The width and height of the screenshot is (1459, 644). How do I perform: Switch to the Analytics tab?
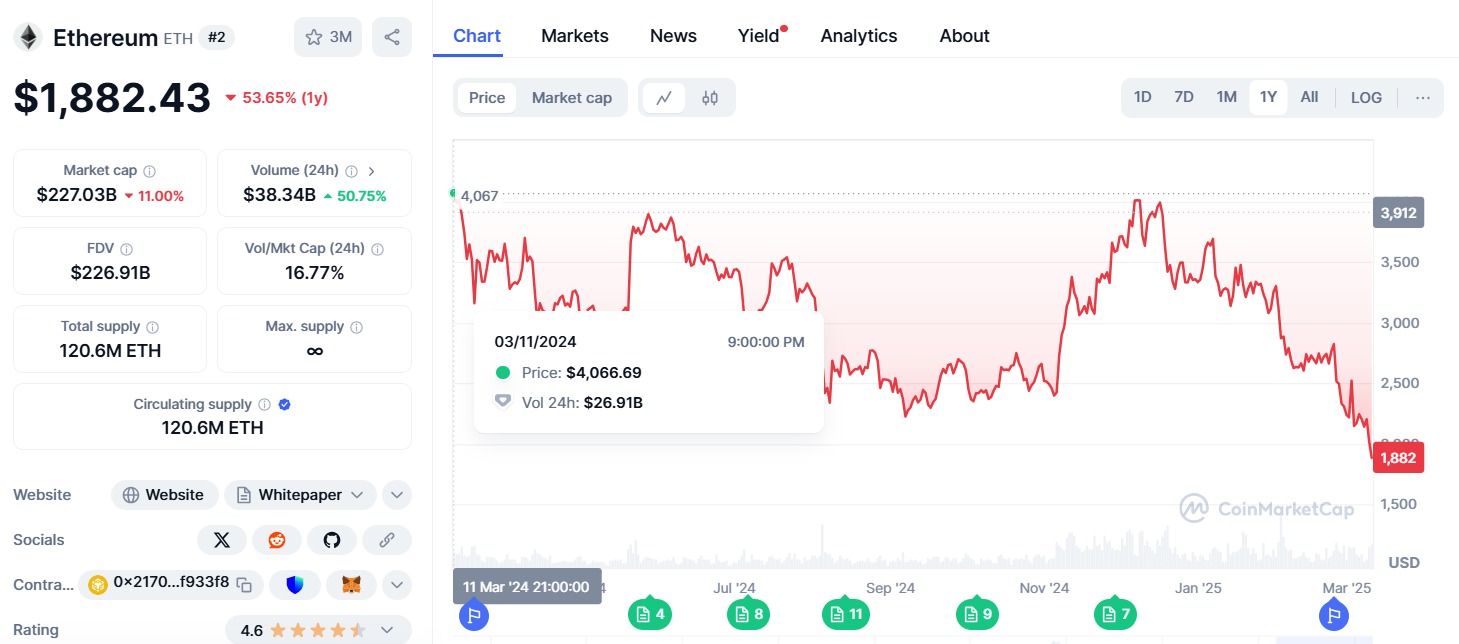click(x=858, y=36)
